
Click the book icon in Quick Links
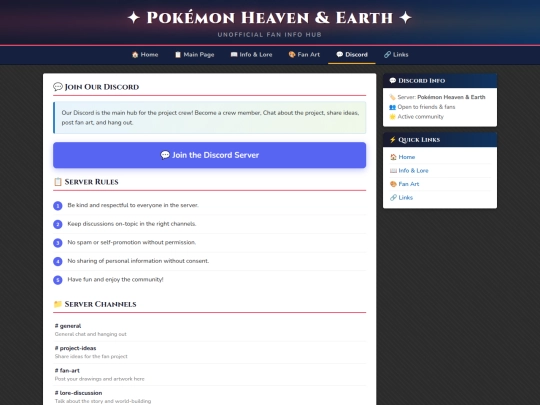393,170
